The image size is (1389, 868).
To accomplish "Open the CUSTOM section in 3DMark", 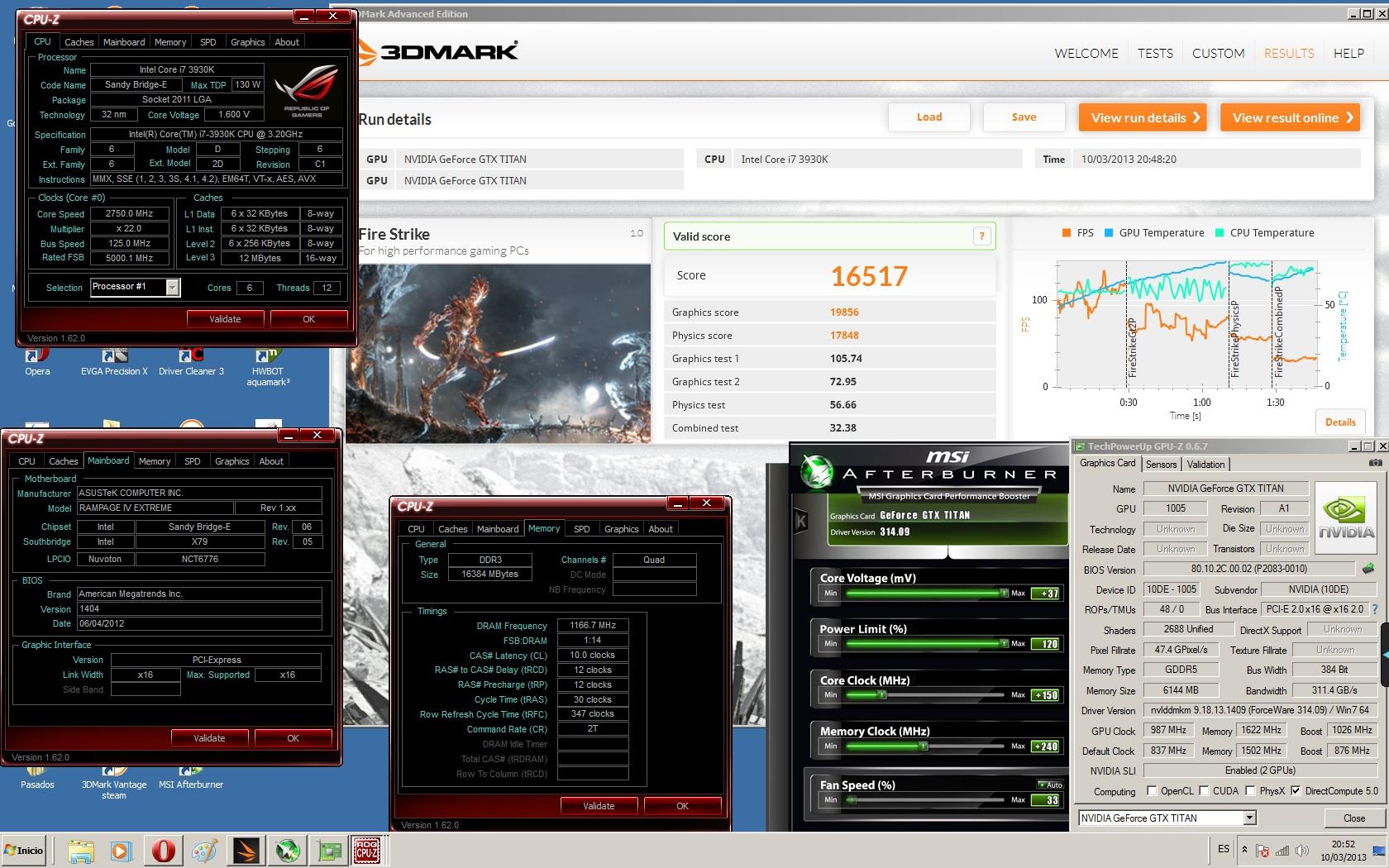I will tap(1218, 53).
